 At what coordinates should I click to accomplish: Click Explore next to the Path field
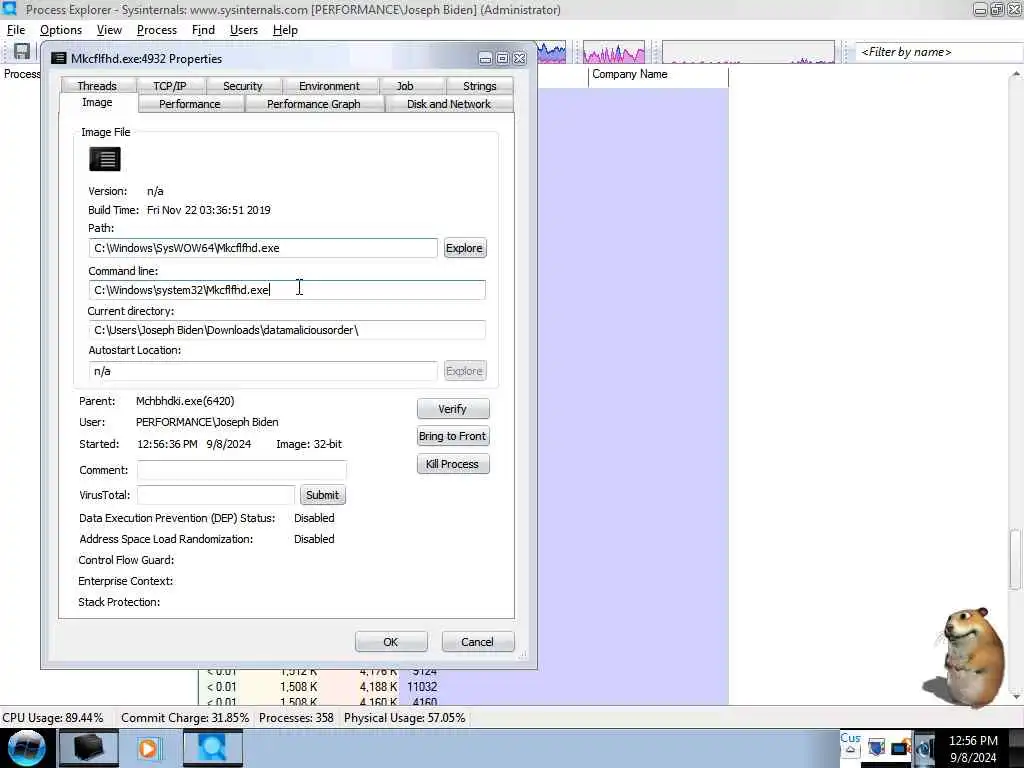tap(464, 248)
